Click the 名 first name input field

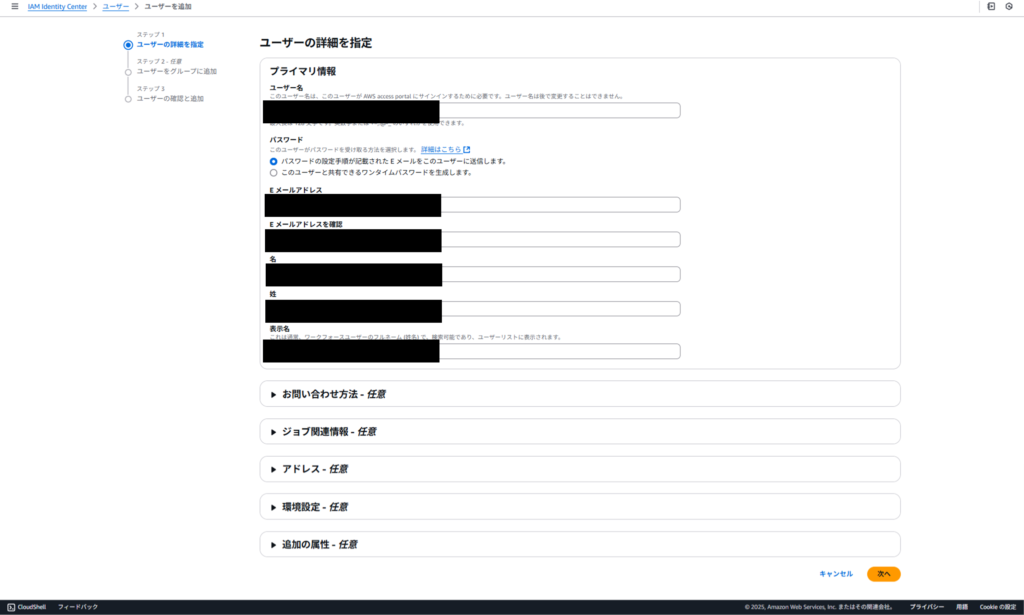tap(475, 274)
